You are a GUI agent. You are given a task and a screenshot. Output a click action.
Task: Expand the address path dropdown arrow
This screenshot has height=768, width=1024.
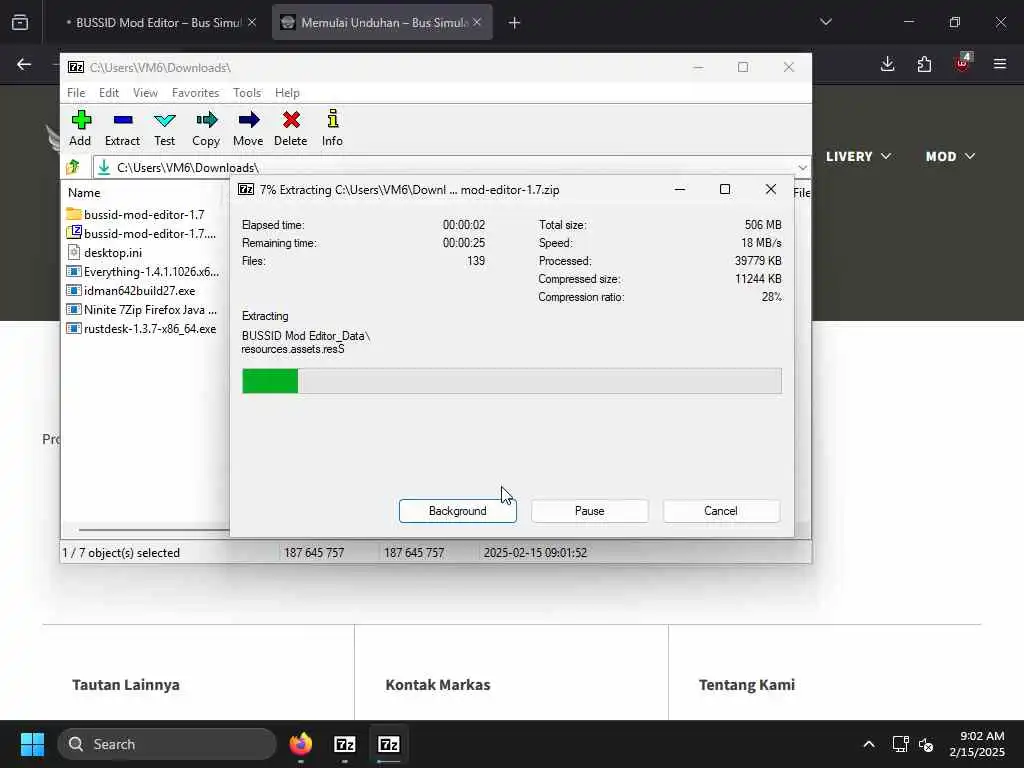coord(802,167)
